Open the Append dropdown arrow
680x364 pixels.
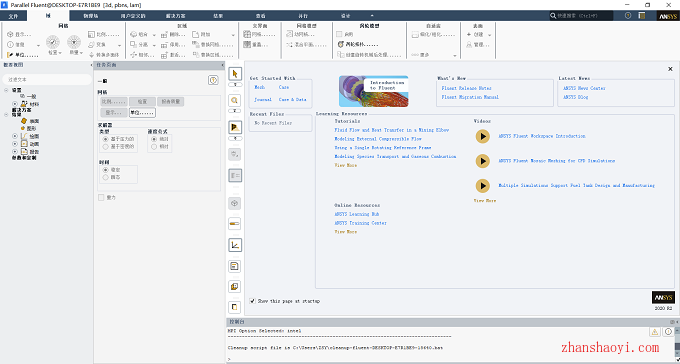coord(233,35)
